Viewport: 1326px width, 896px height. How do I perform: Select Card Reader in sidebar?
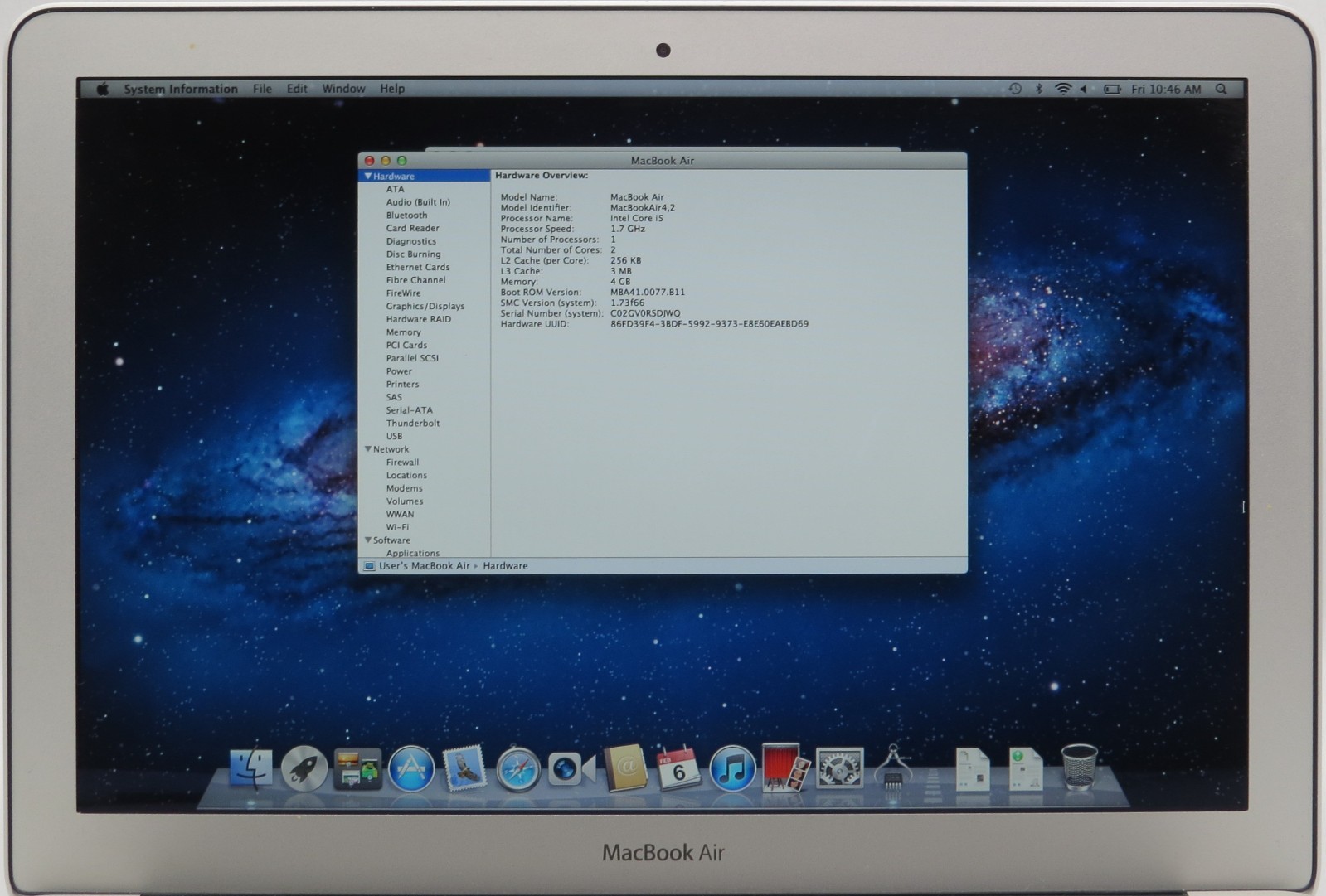(412, 228)
